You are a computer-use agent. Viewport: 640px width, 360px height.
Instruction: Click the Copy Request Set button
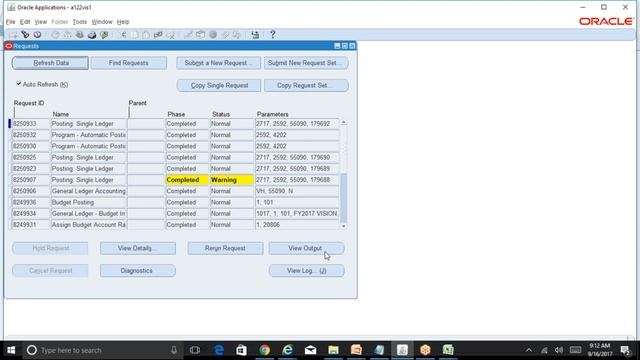(x=306, y=85)
